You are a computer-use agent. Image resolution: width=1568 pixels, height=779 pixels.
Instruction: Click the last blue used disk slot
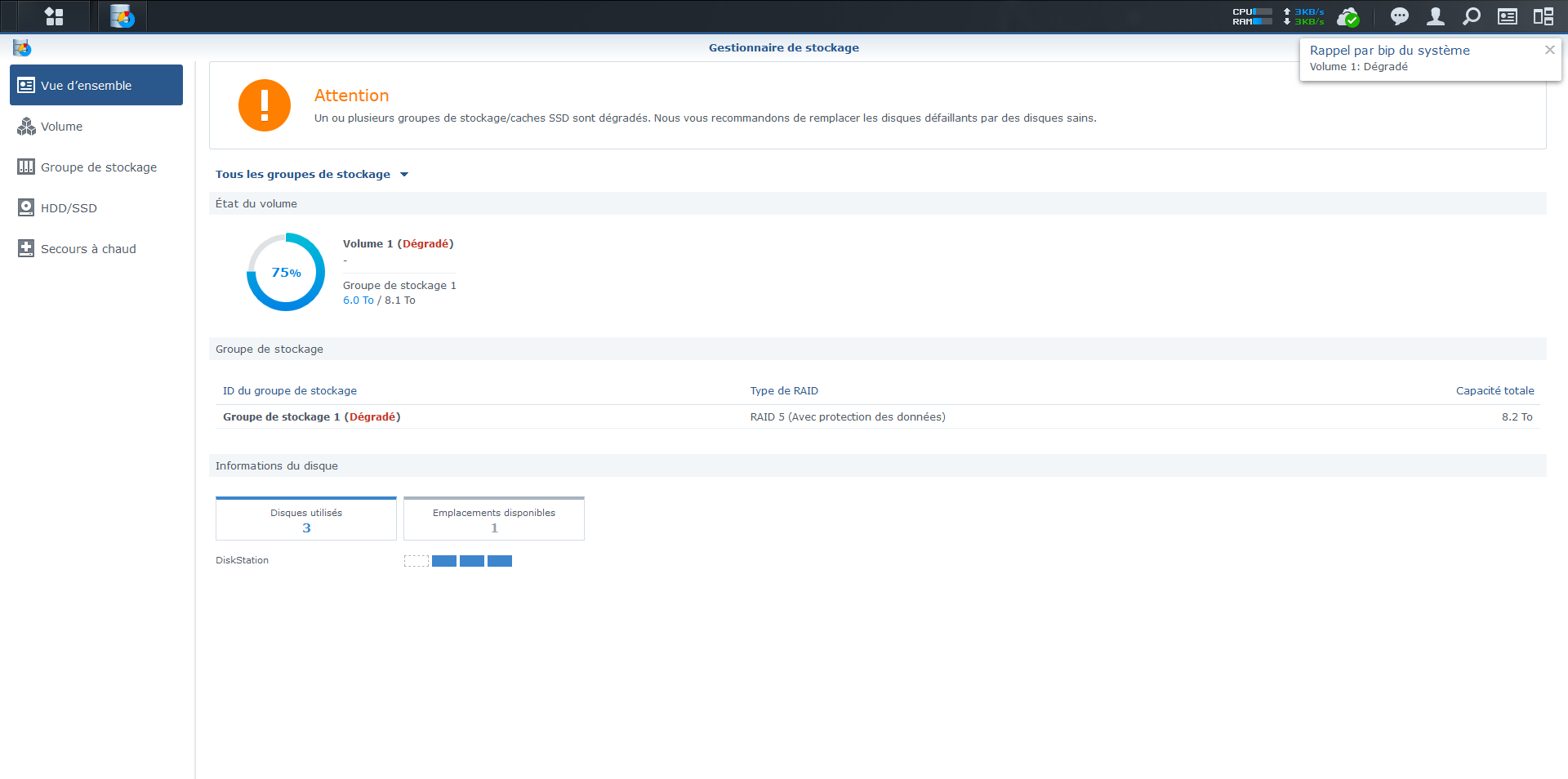pos(500,561)
